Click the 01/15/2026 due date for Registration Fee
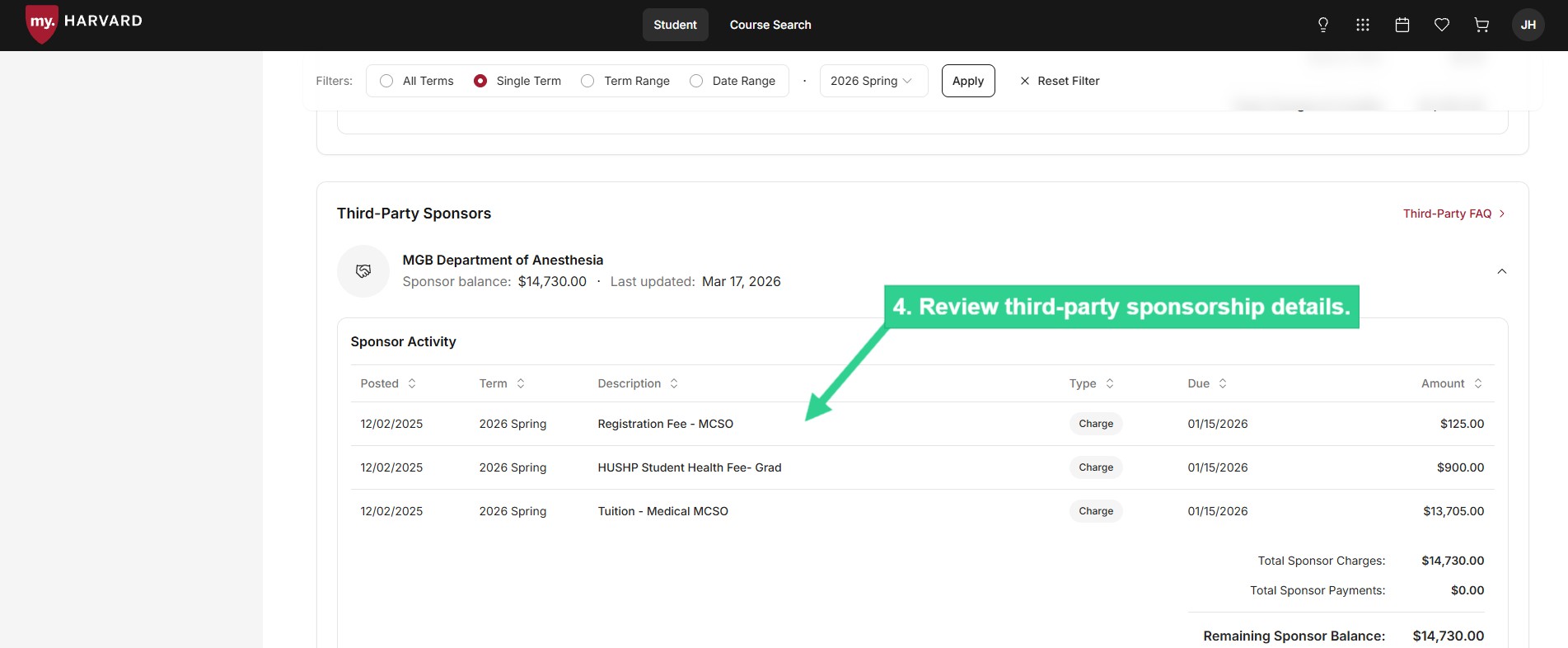The width and height of the screenshot is (1568, 648). click(x=1217, y=424)
